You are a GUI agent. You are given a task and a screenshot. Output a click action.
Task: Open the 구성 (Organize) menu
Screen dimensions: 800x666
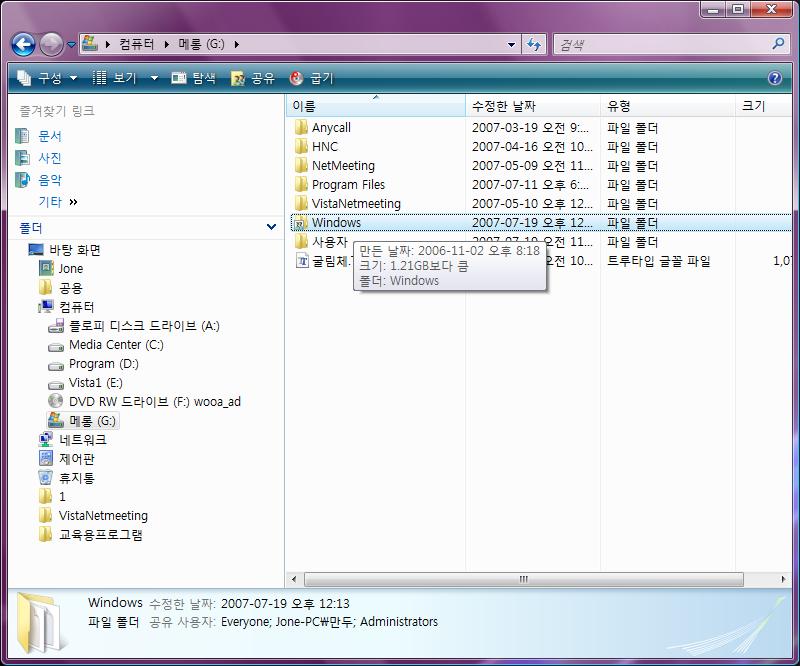click(47, 78)
